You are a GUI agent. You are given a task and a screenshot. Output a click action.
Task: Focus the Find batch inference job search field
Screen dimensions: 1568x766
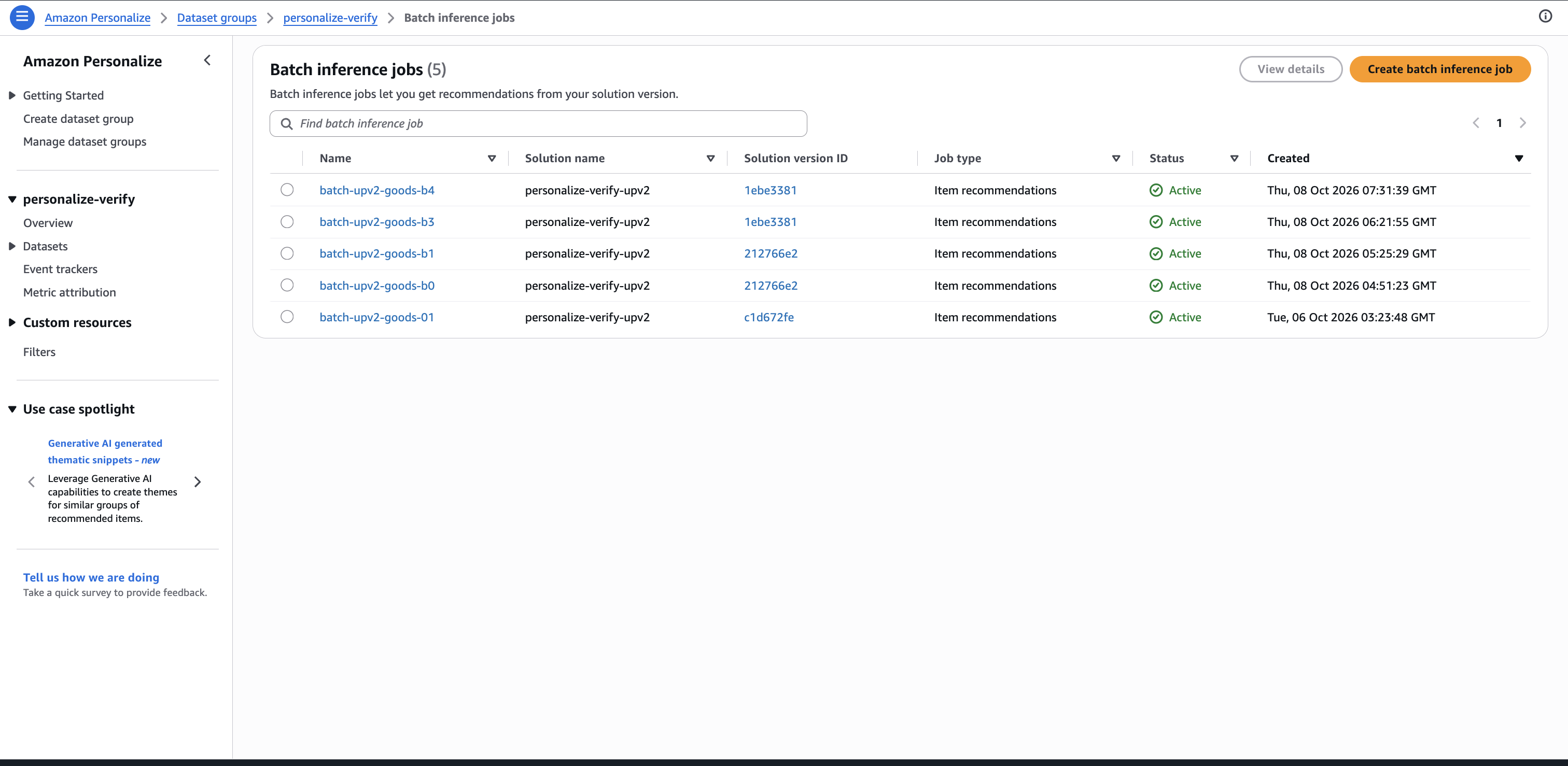point(538,123)
